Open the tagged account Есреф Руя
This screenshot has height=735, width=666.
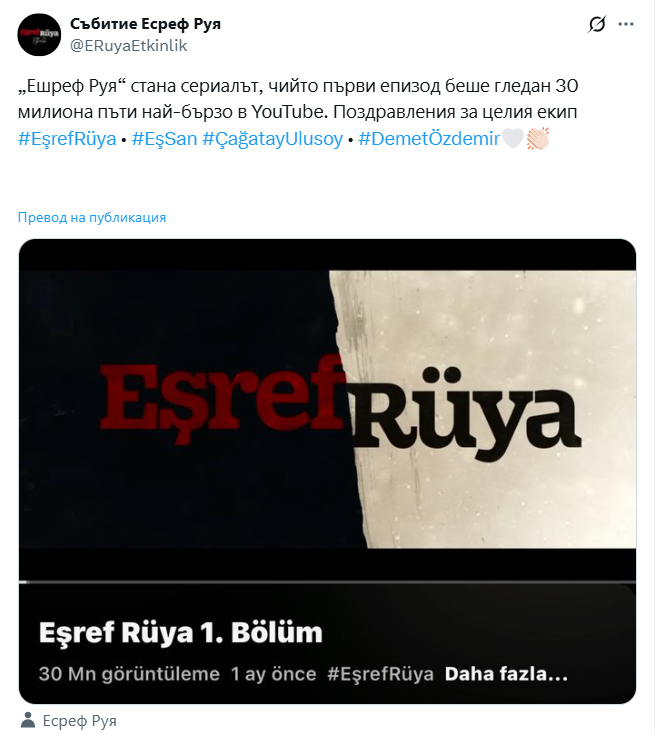point(80,721)
